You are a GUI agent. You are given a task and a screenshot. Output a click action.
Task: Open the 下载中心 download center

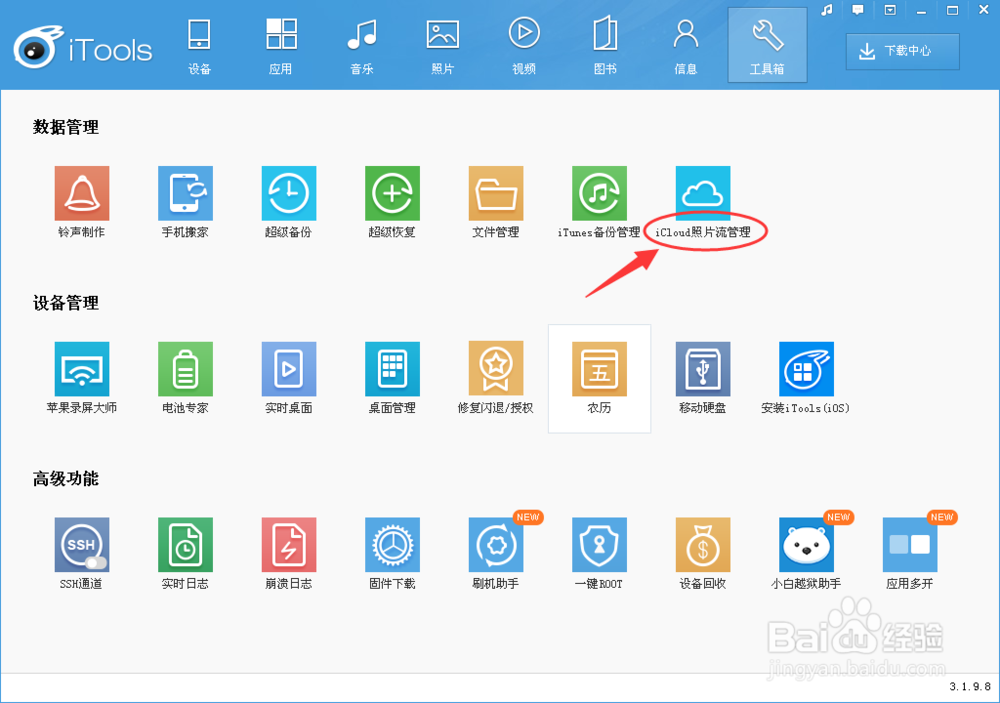[902, 51]
